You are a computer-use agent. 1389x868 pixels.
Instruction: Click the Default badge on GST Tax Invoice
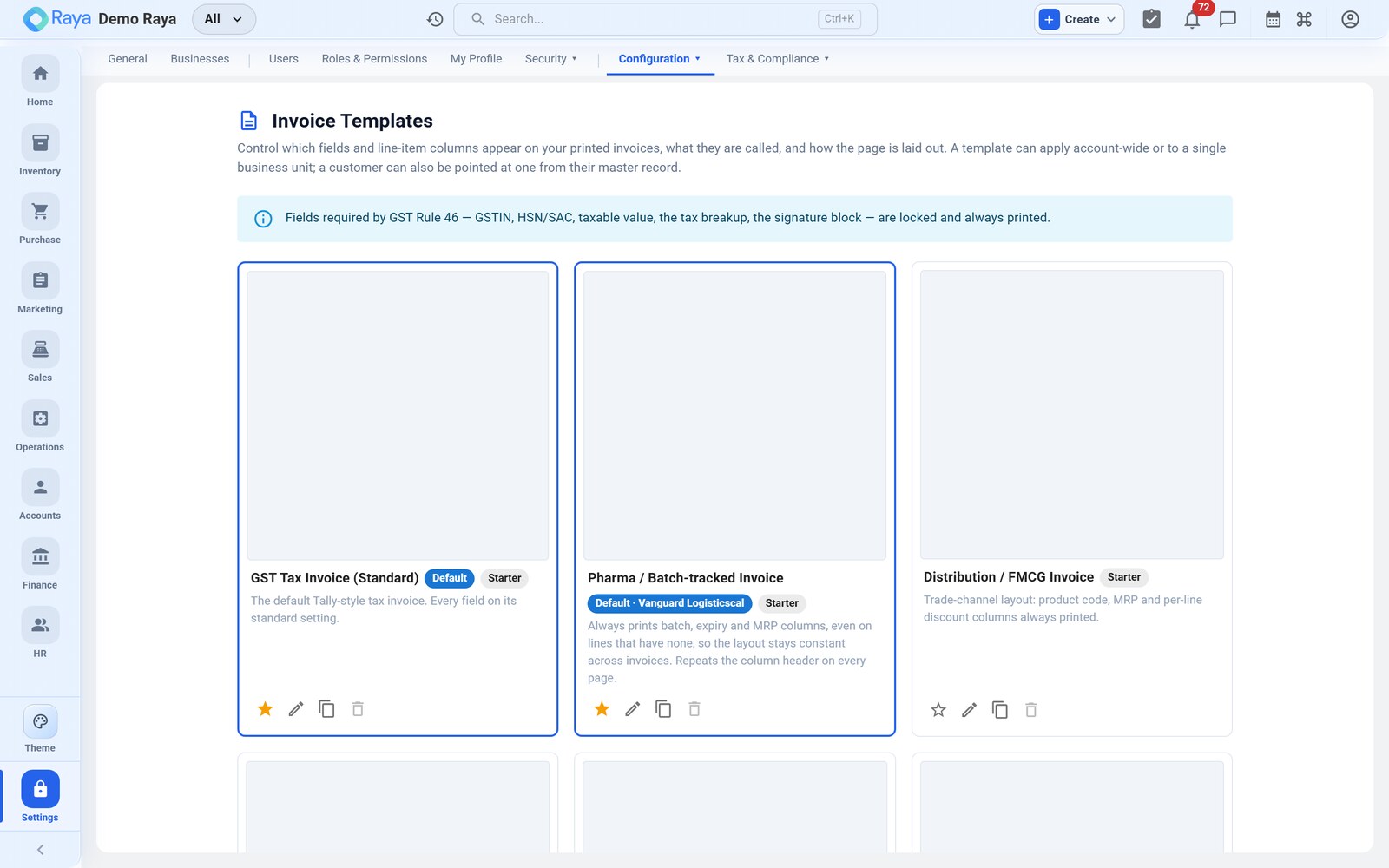coord(450,578)
